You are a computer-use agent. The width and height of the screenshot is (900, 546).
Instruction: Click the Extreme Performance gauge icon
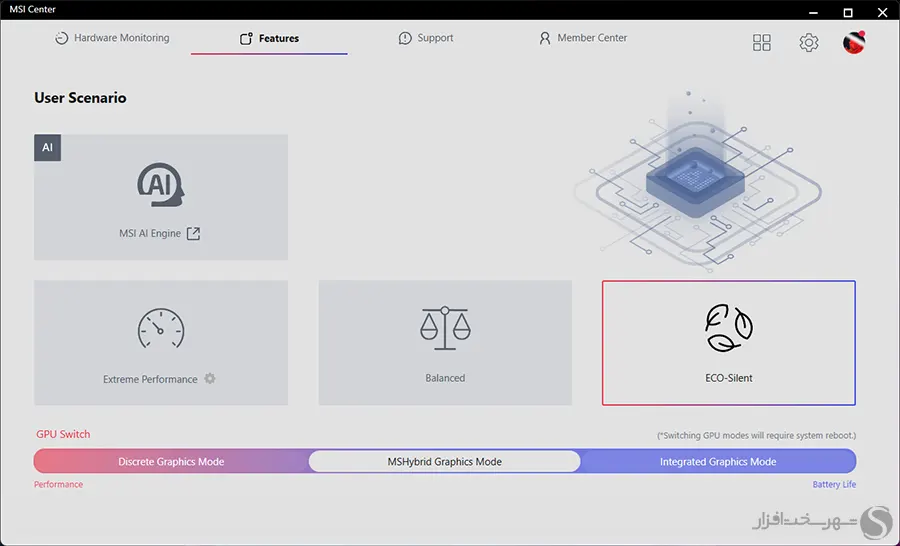click(x=161, y=329)
